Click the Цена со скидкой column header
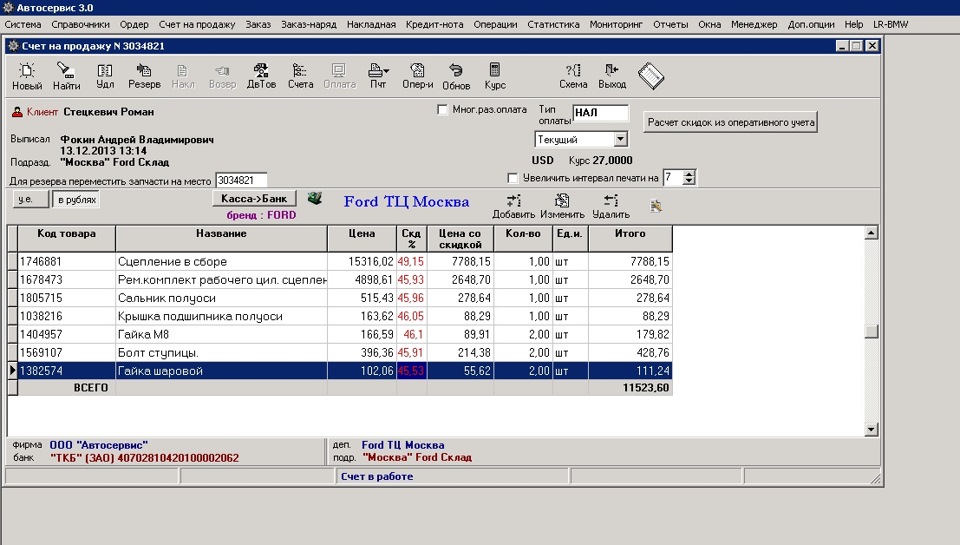960x545 pixels. (x=460, y=239)
